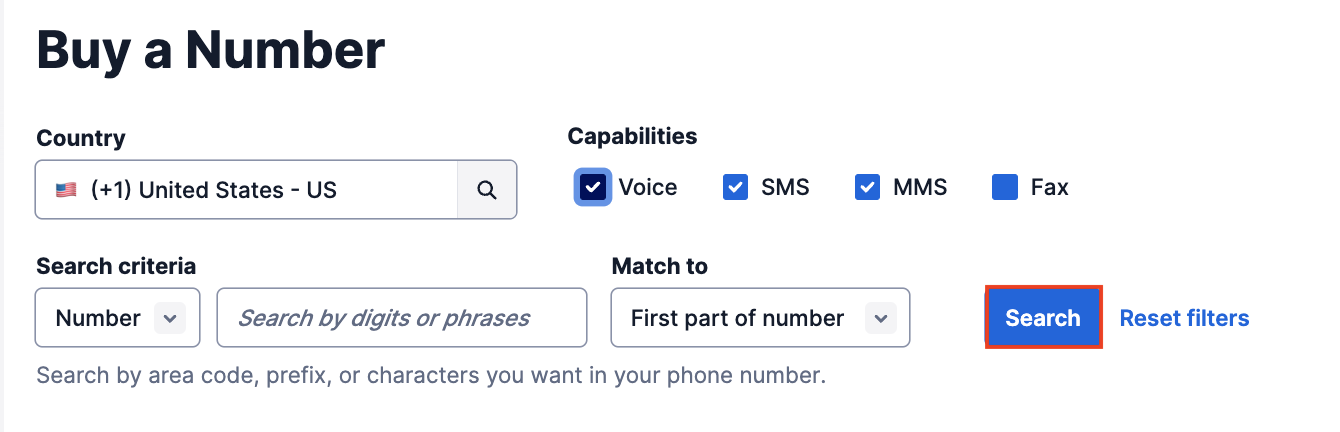
Task: Focus the Search by digits or phrases field
Action: 402,318
